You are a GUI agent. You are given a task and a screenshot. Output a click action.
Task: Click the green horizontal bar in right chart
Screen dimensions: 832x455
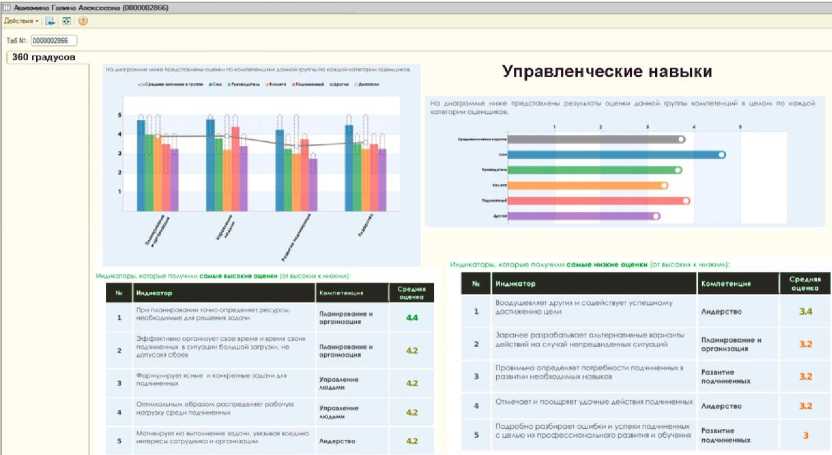point(594,170)
